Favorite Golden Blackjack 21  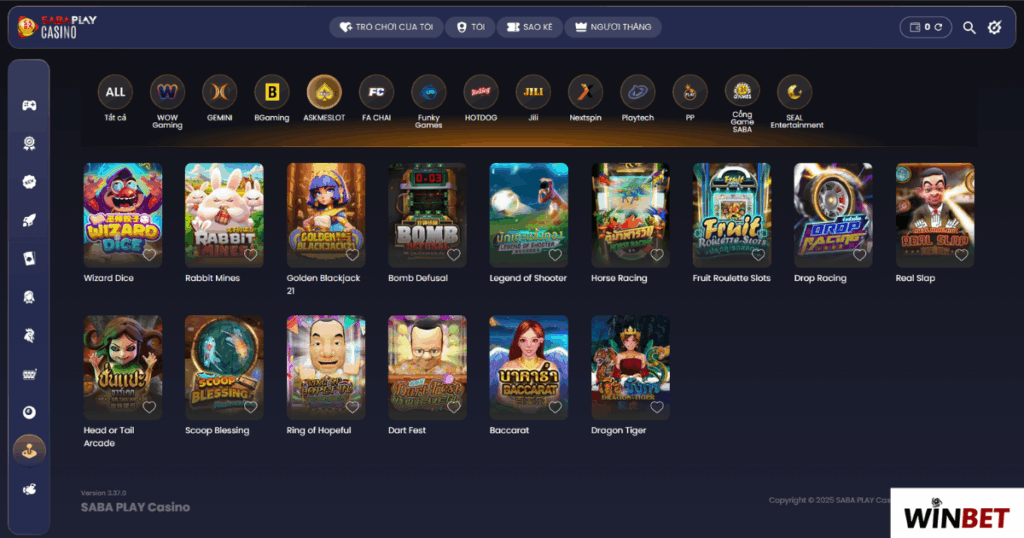352,255
